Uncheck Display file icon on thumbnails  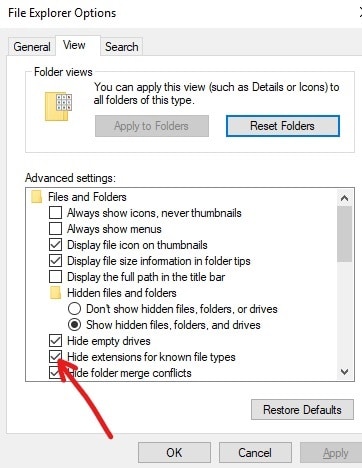coord(55,245)
